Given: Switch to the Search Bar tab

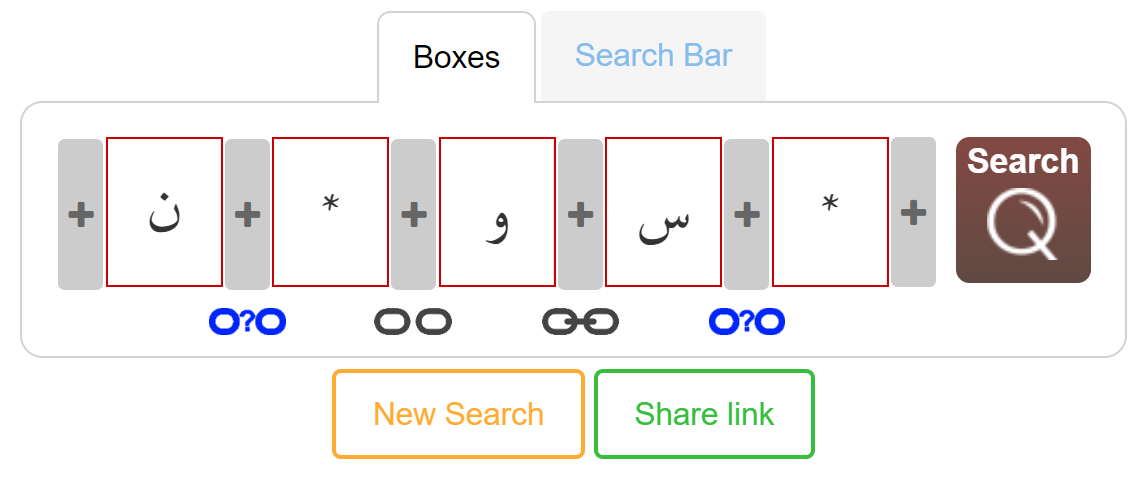Looking at the screenshot, I should click(x=653, y=55).
